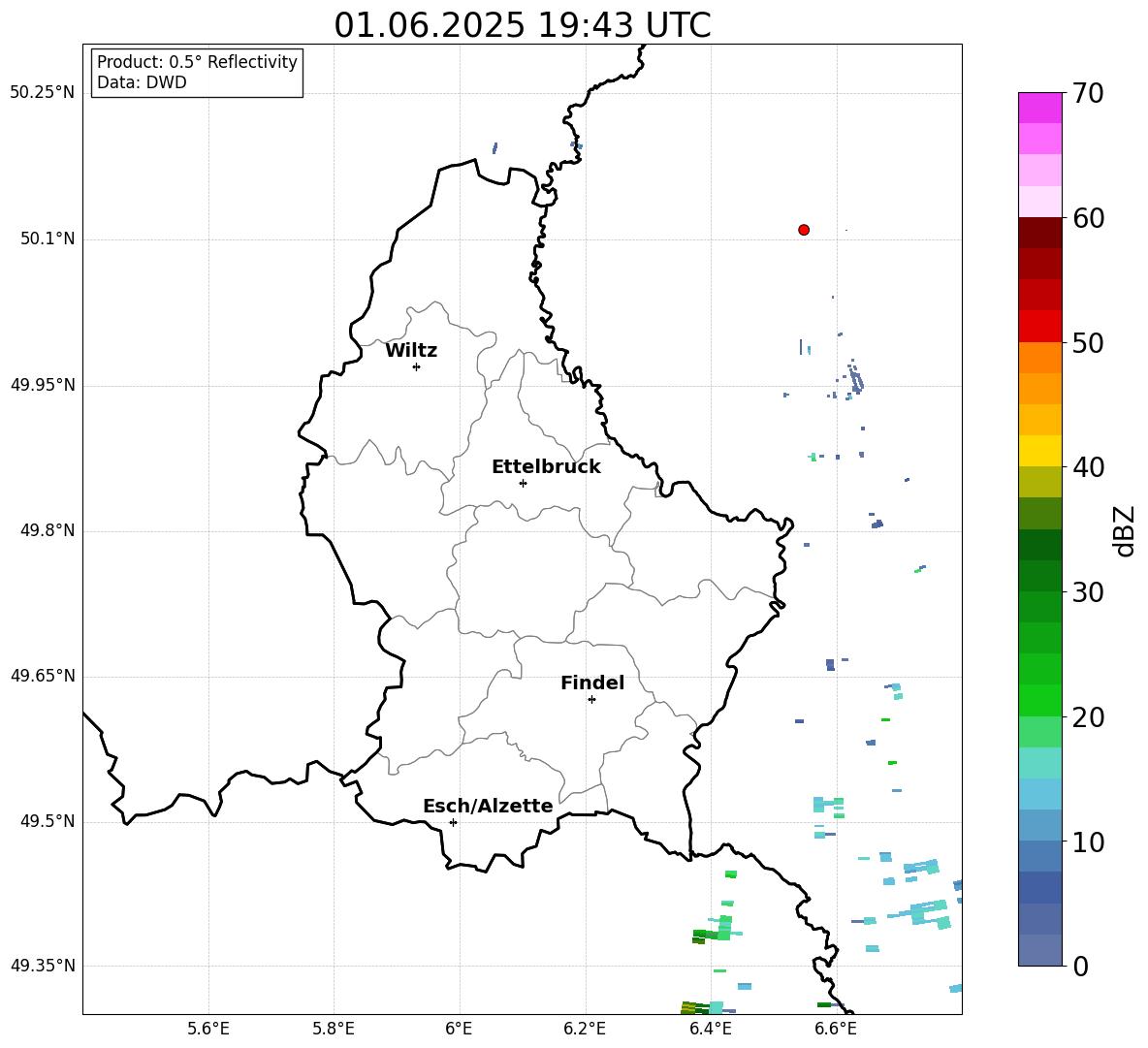
Task: Click the Ettelbruck cross marker
Action: tap(523, 483)
